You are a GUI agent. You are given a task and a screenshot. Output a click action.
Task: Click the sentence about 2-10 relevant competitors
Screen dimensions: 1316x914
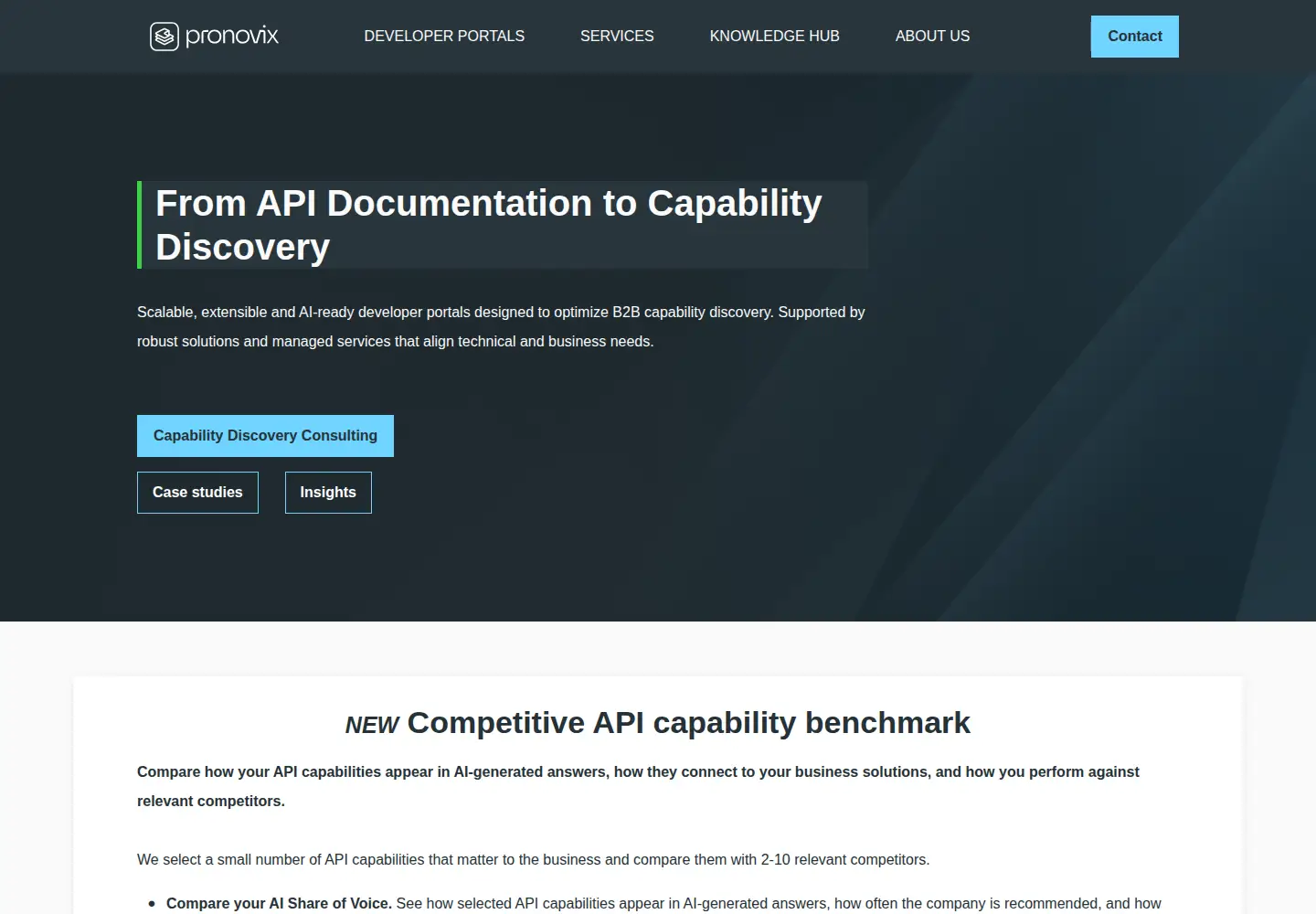(533, 859)
